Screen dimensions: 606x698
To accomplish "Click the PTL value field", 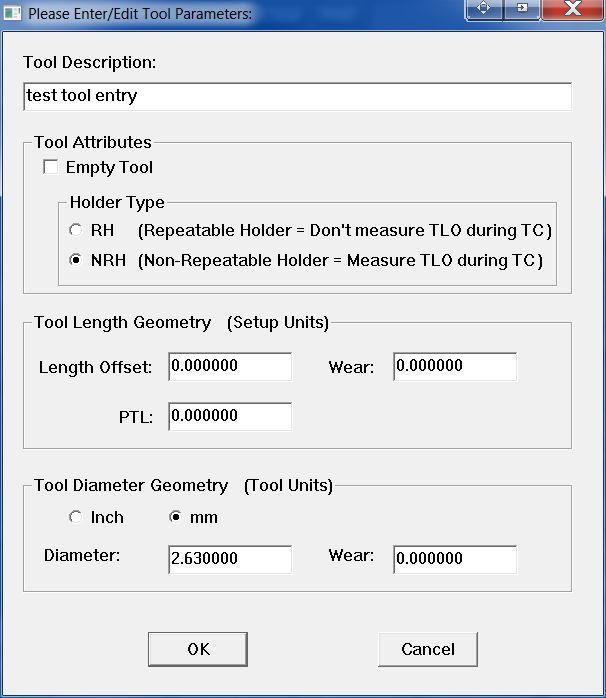I will 230,416.
